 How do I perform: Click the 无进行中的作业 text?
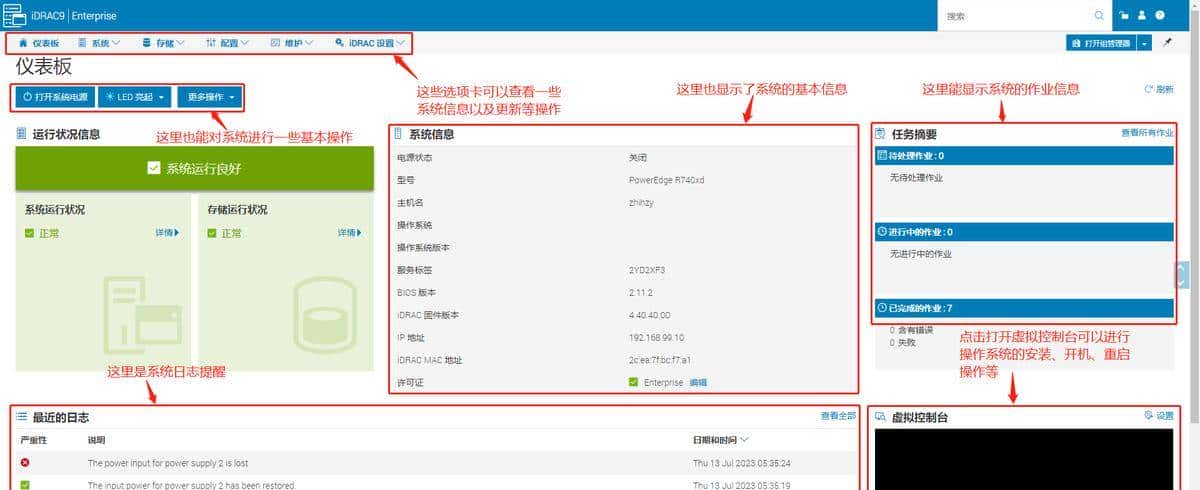pos(921,254)
